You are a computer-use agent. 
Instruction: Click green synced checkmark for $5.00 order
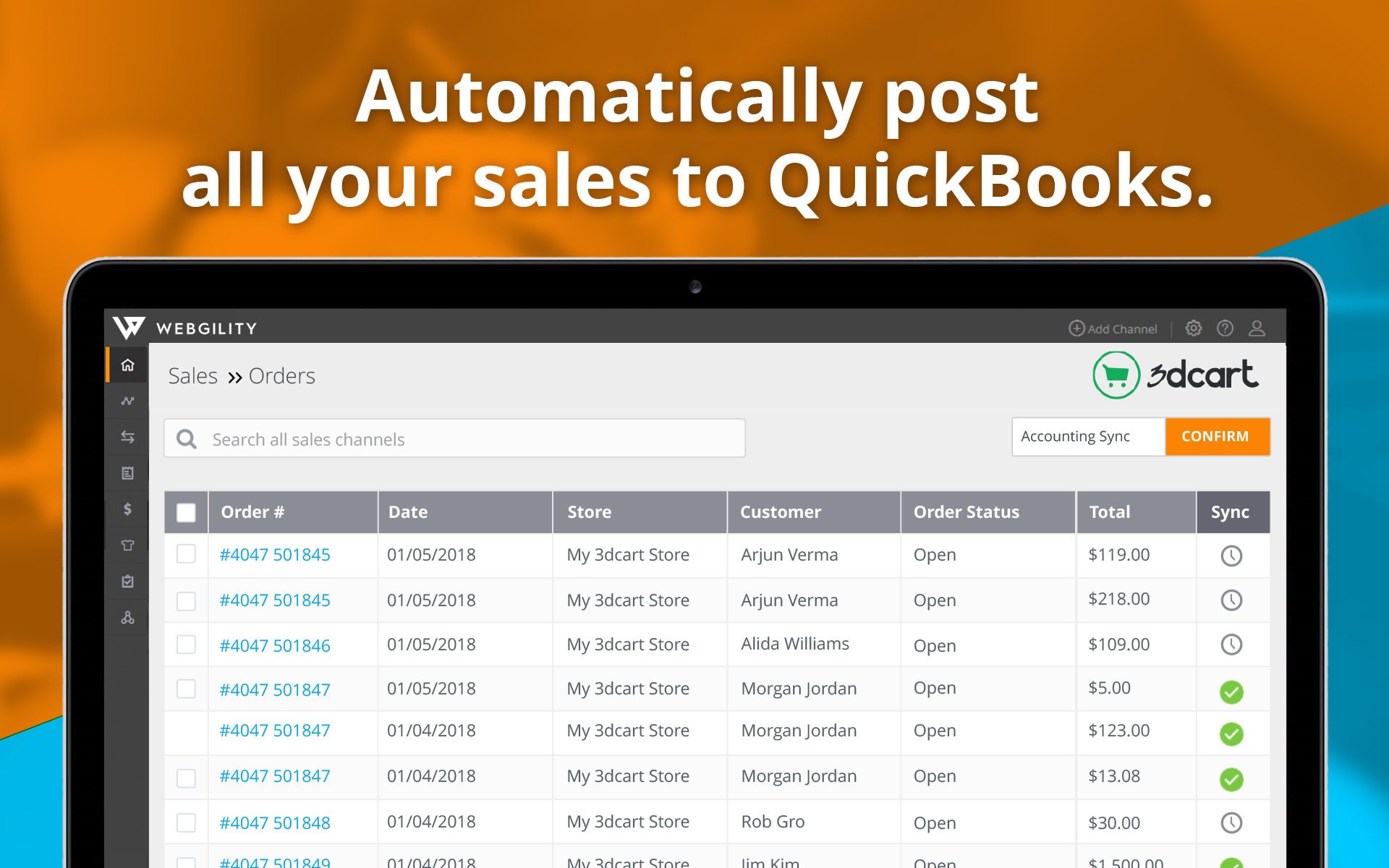(x=1231, y=692)
